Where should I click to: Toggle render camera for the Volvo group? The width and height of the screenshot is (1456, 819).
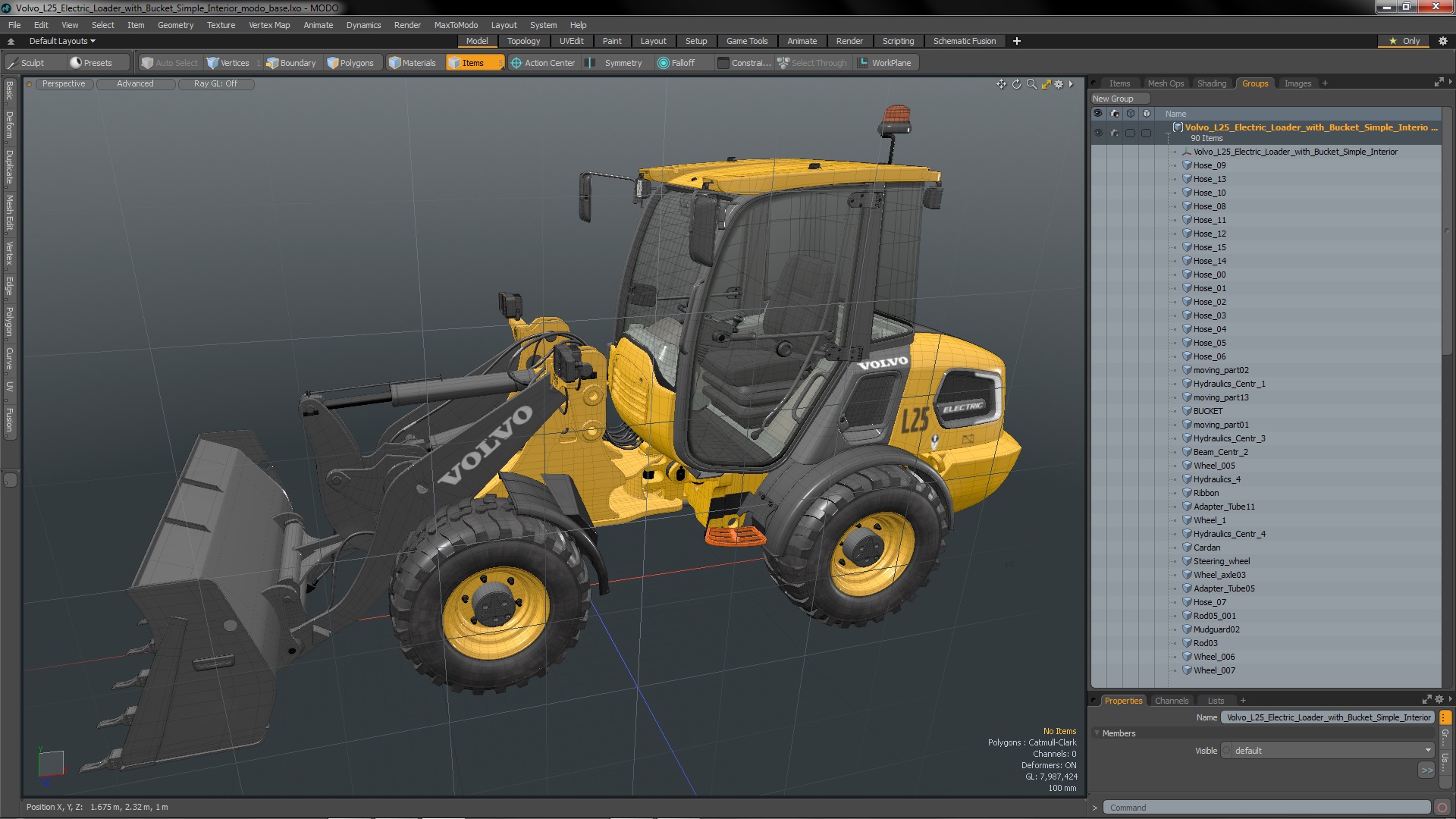point(1114,133)
